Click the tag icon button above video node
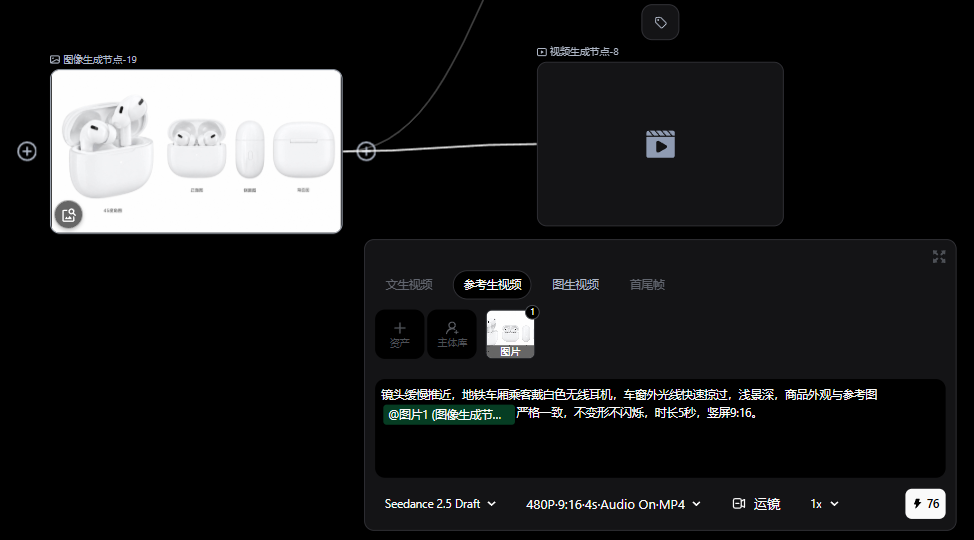 [660, 22]
